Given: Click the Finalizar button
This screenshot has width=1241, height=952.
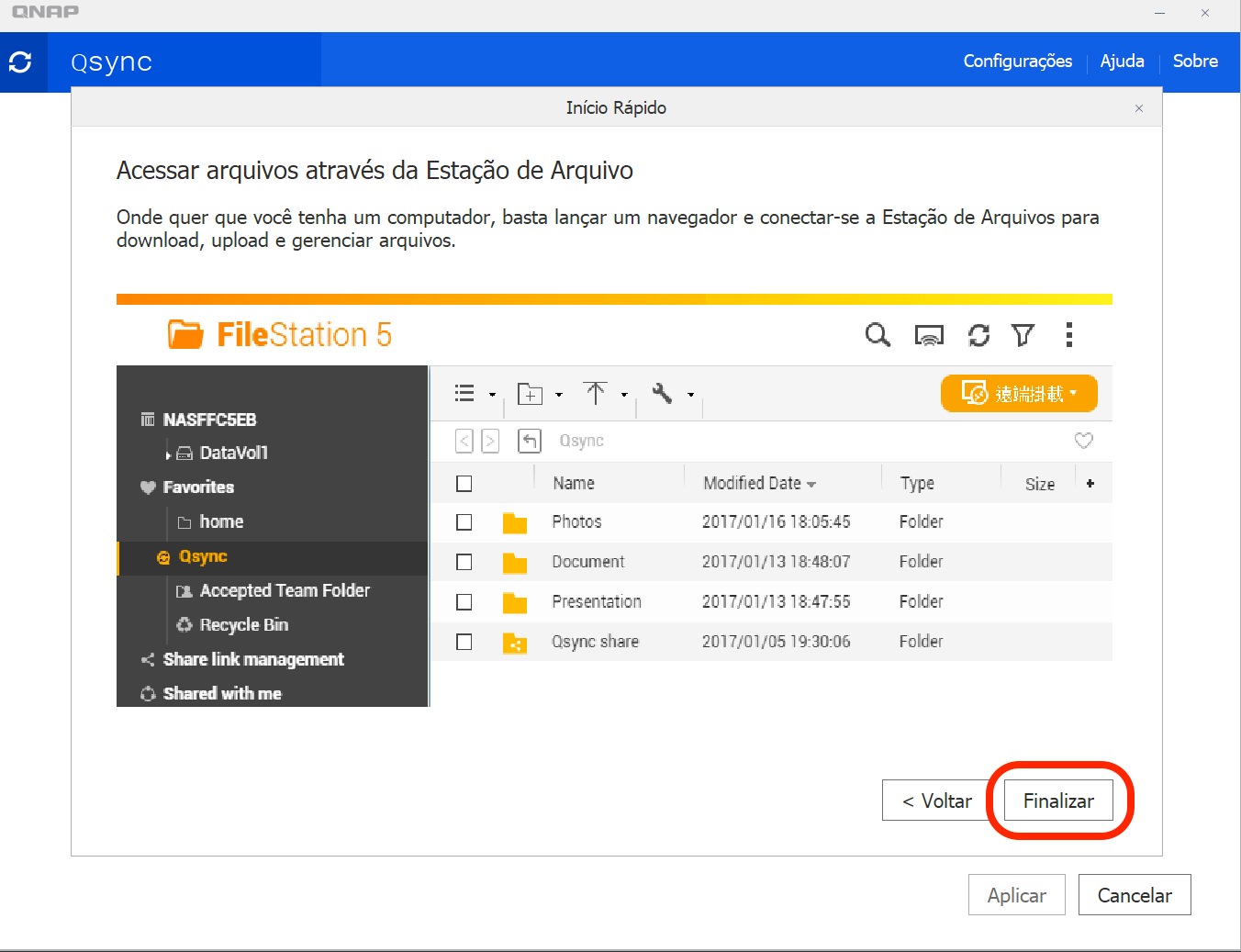Looking at the screenshot, I should pos(1057,801).
